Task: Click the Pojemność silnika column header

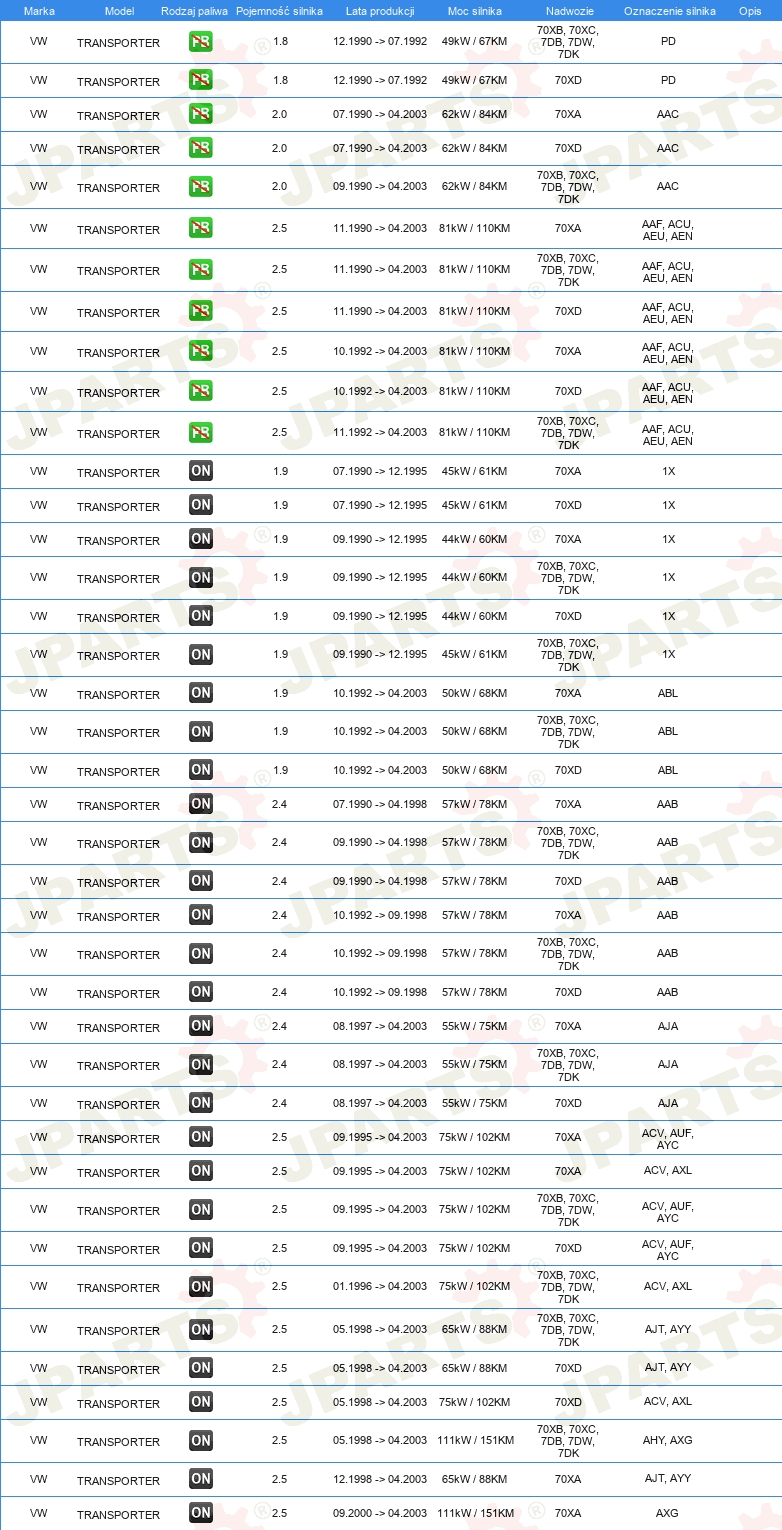Action: click(x=279, y=11)
